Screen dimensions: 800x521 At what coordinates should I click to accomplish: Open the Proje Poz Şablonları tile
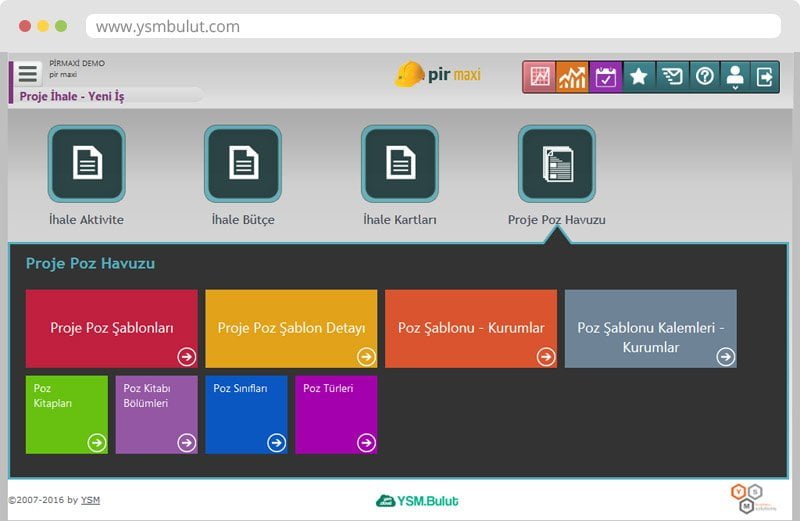pos(112,328)
